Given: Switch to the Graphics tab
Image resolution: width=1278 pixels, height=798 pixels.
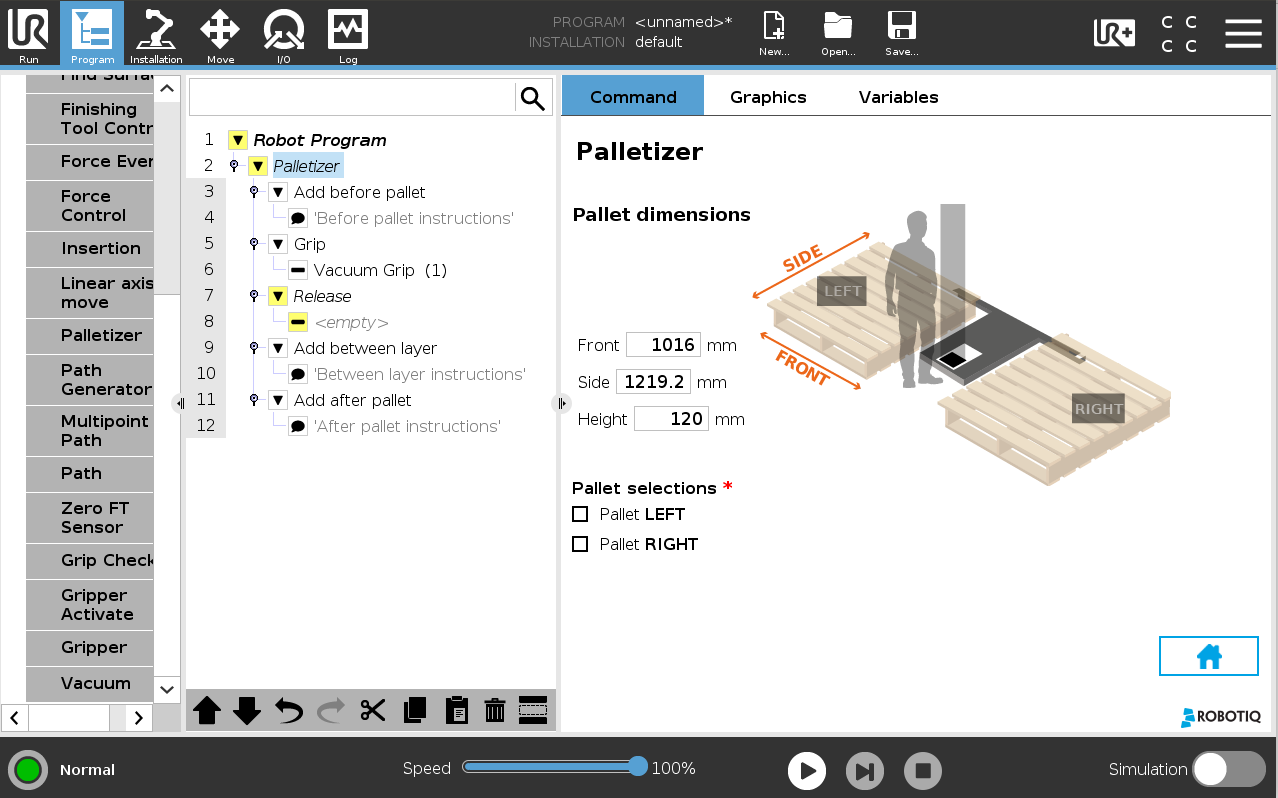Looking at the screenshot, I should click(768, 97).
